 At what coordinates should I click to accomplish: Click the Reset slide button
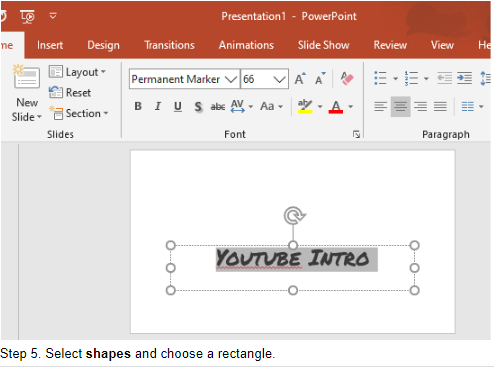(x=70, y=92)
